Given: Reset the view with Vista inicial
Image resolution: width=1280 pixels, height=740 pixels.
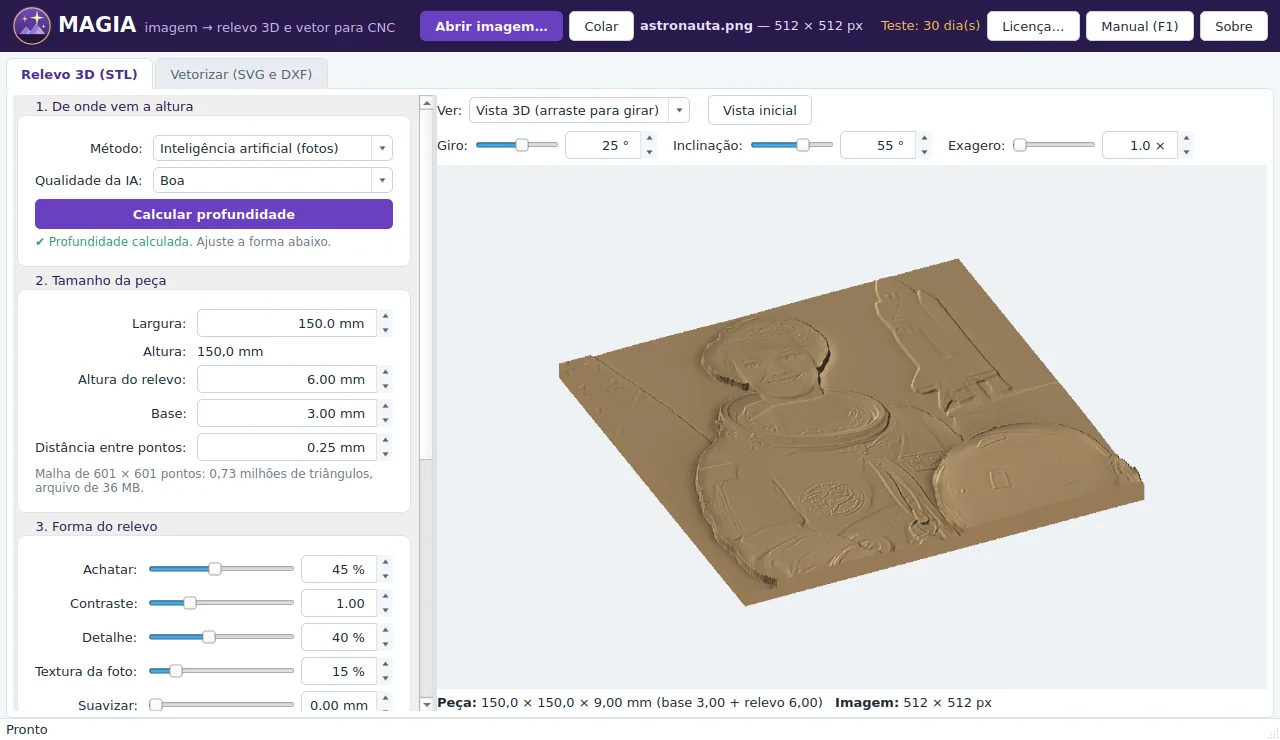Looking at the screenshot, I should 760,110.
